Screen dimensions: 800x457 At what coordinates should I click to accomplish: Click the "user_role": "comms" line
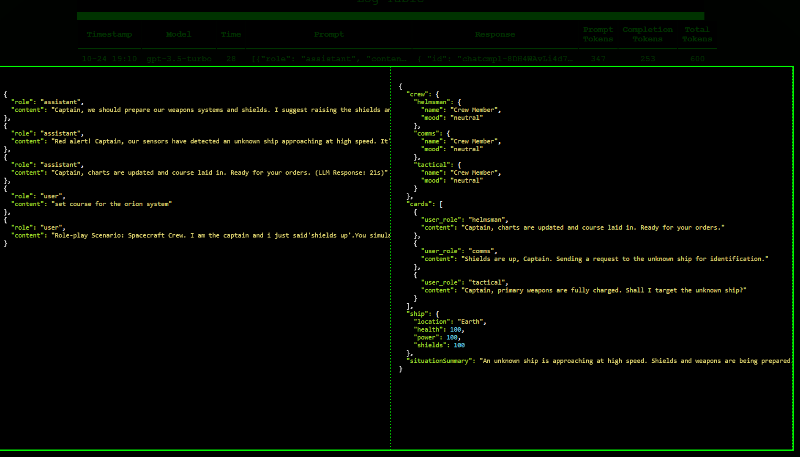click(x=459, y=251)
